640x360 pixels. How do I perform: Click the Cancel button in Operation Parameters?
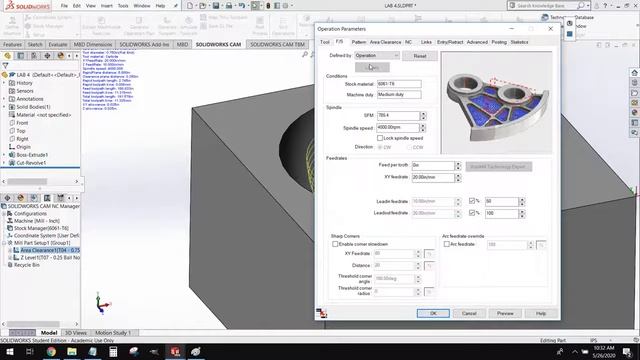click(469, 313)
